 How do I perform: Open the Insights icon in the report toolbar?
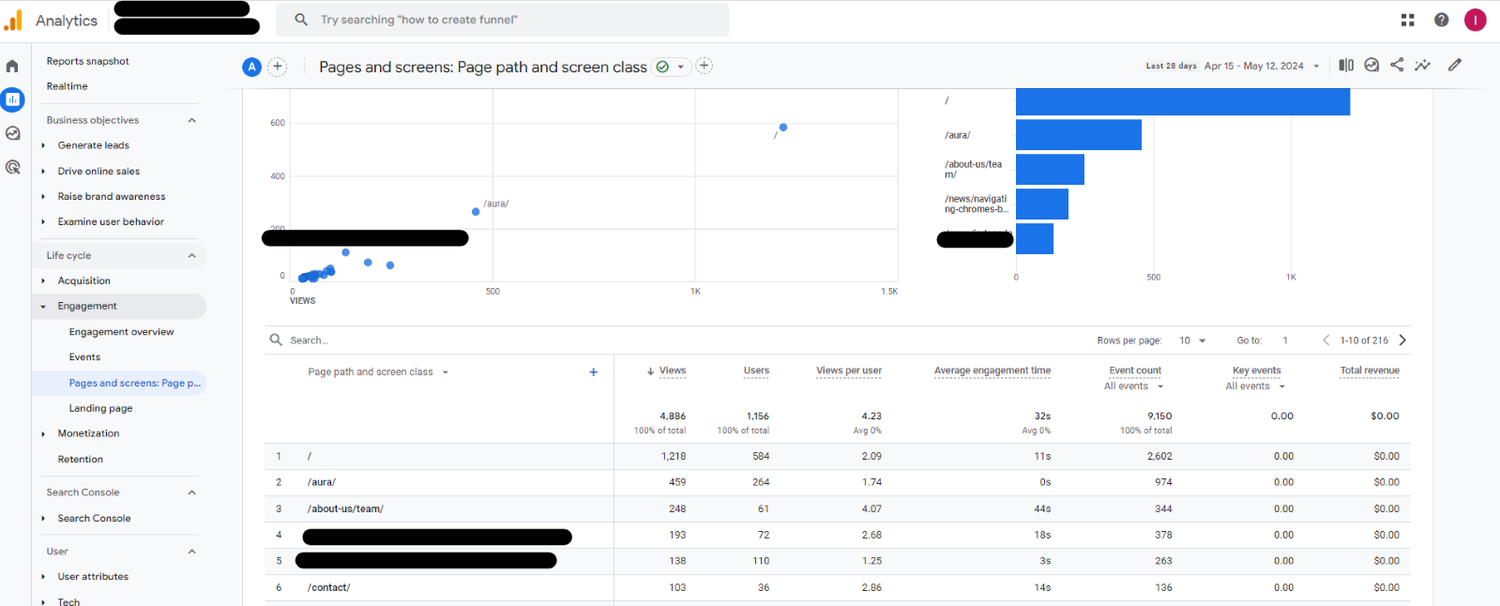[1372, 65]
